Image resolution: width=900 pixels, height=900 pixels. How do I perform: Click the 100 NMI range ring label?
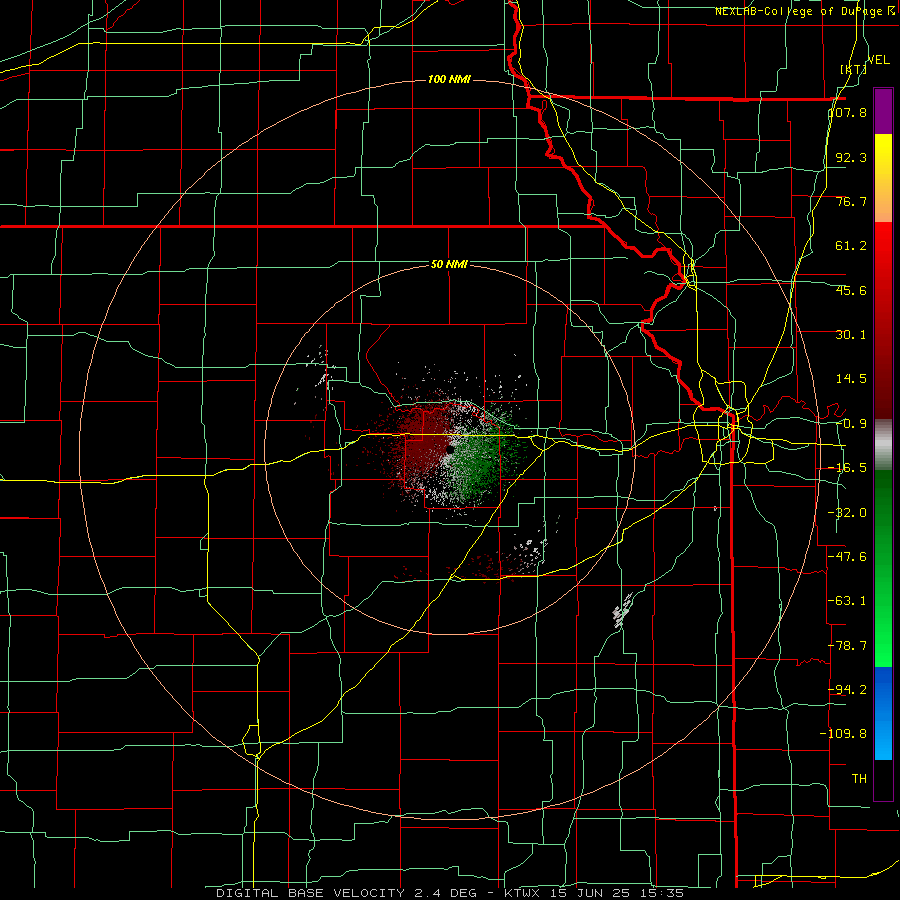tap(449, 79)
